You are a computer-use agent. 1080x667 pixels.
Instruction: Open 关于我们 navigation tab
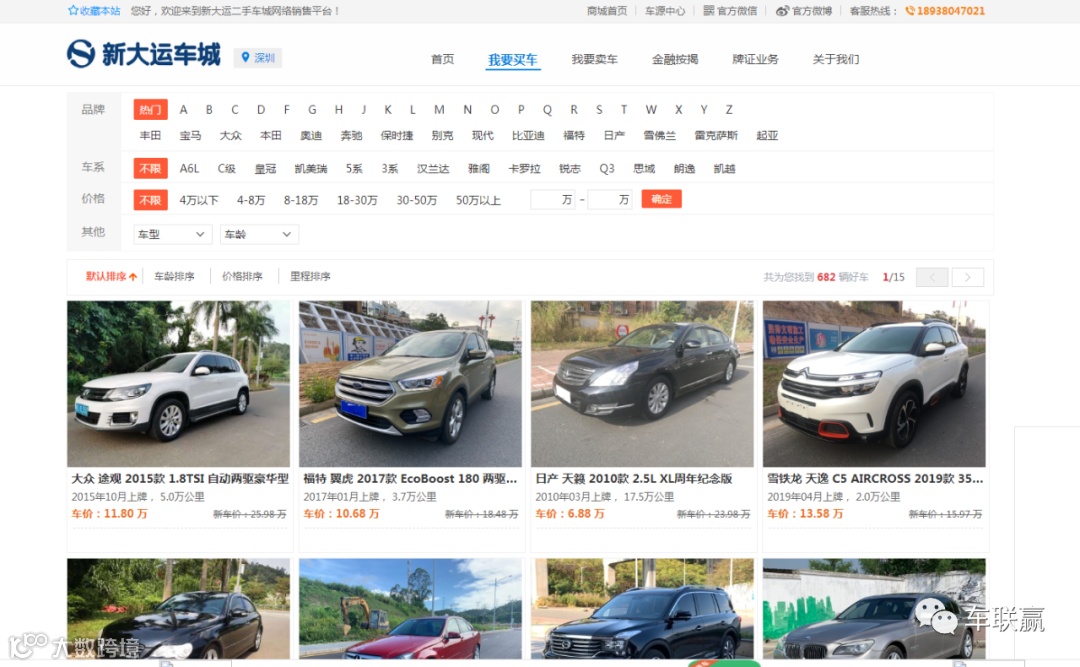coord(836,59)
